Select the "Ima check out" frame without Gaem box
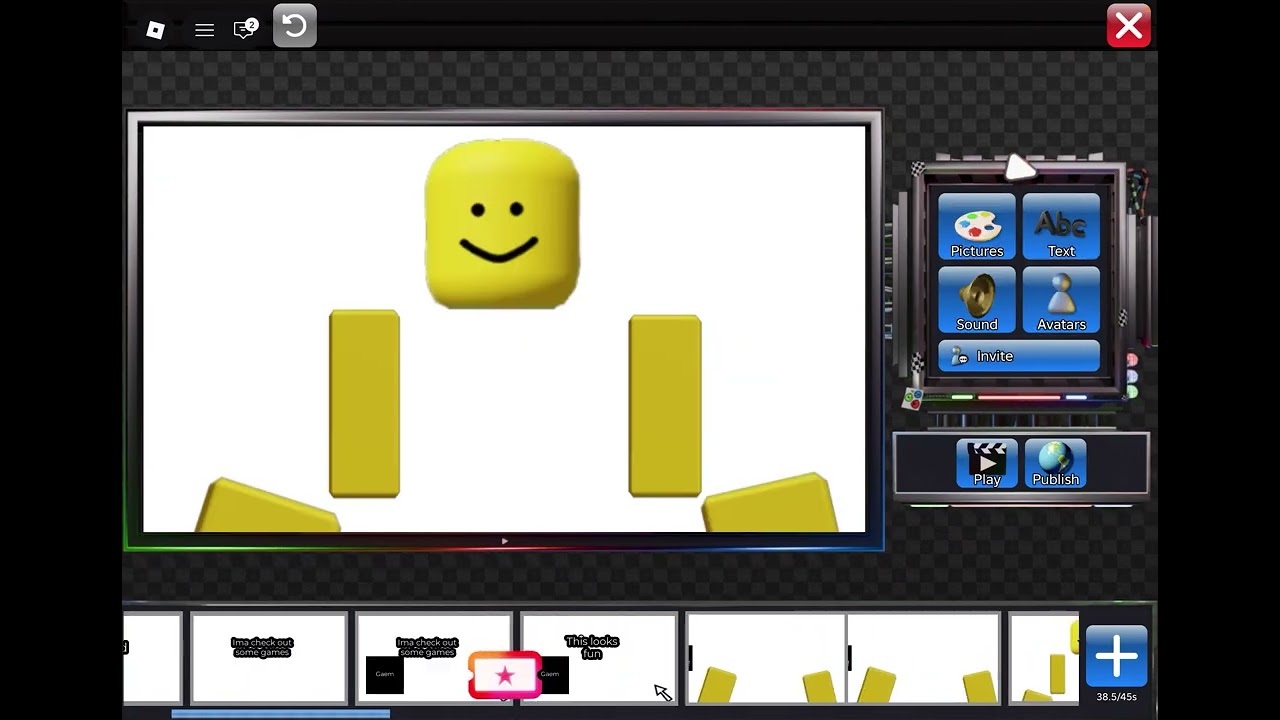The height and width of the screenshot is (720, 1280). (x=269, y=659)
